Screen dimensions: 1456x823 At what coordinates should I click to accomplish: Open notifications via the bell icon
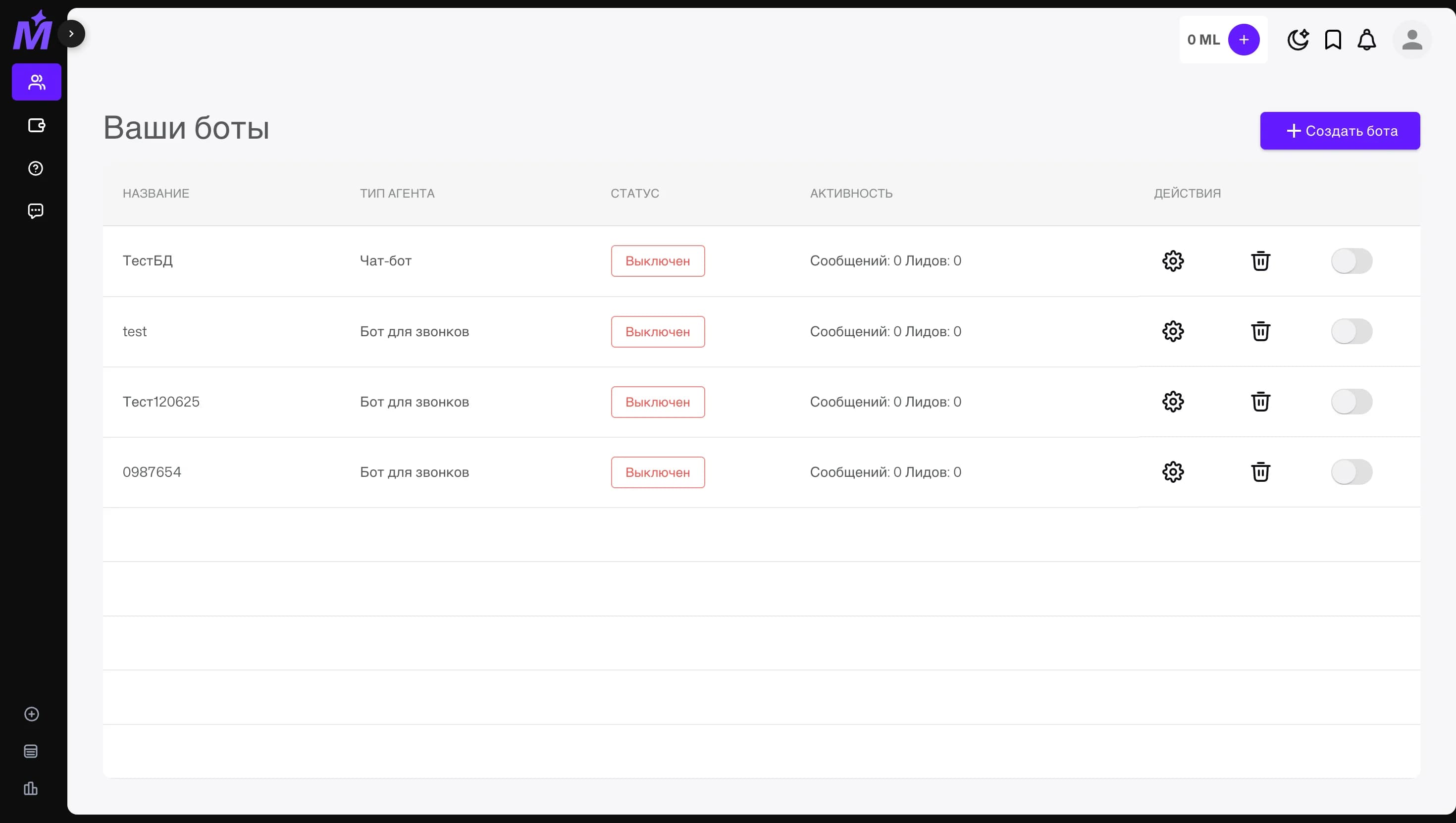pos(1367,39)
